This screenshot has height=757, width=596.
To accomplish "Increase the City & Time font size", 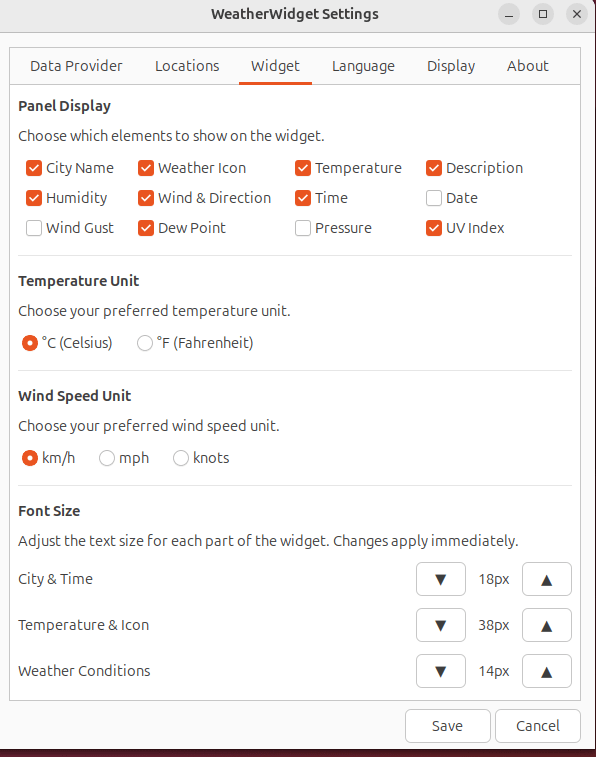I will click(546, 579).
